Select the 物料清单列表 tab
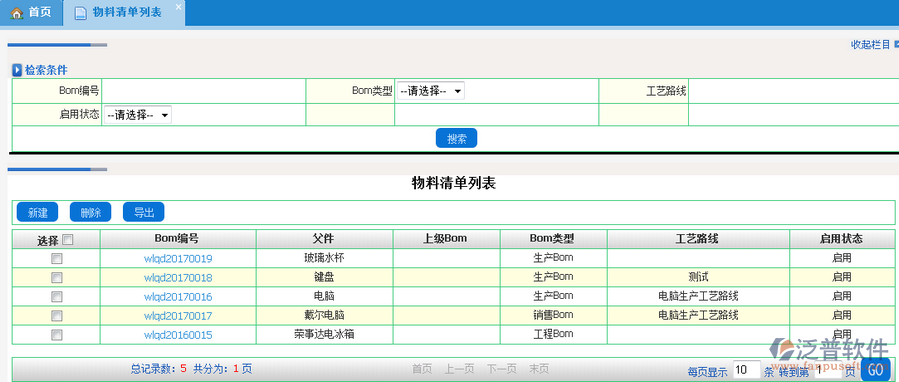This screenshot has height=382, width=899. [x=124, y=13]
